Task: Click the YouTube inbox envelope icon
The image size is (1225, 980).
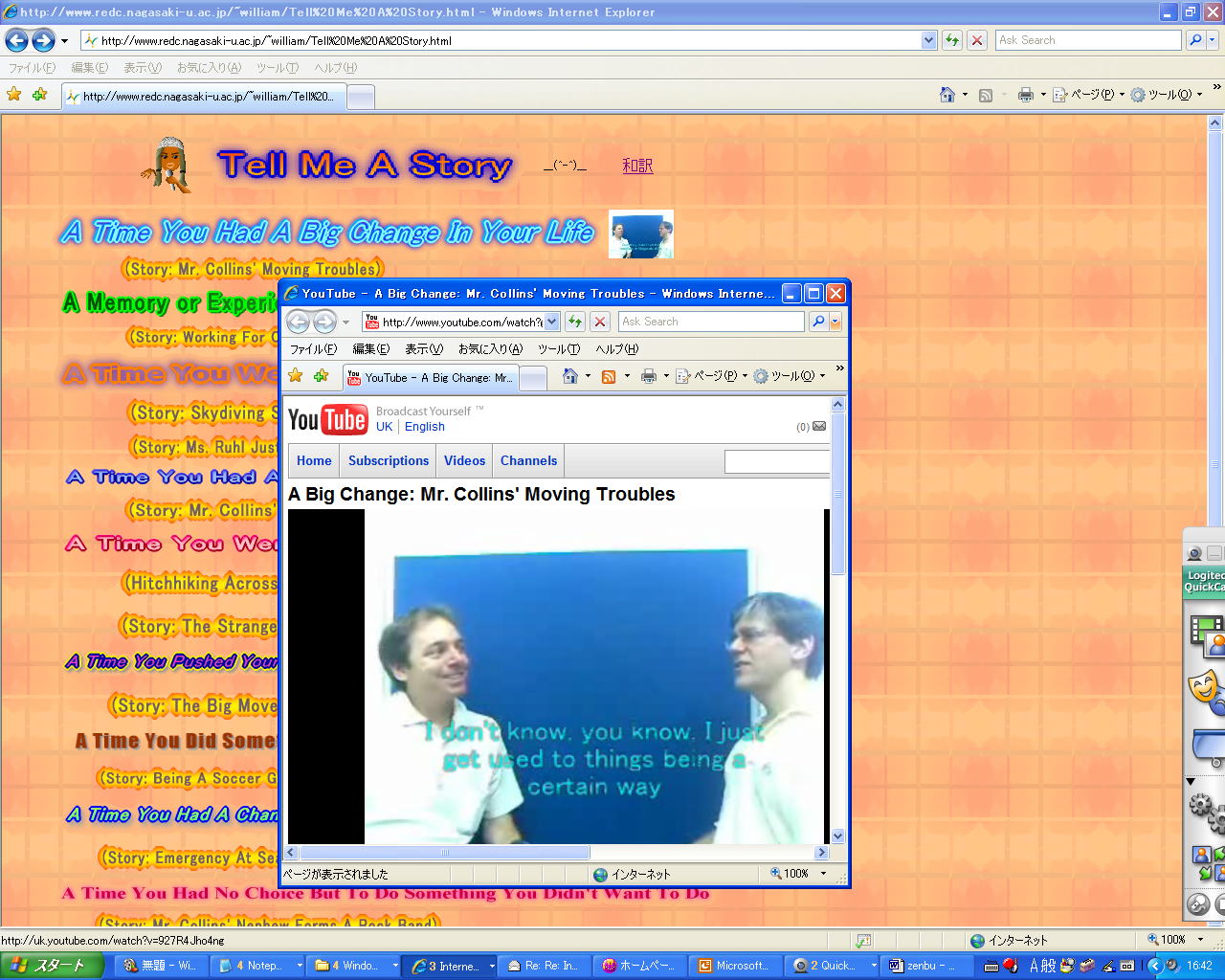Action: click(819, 427)
